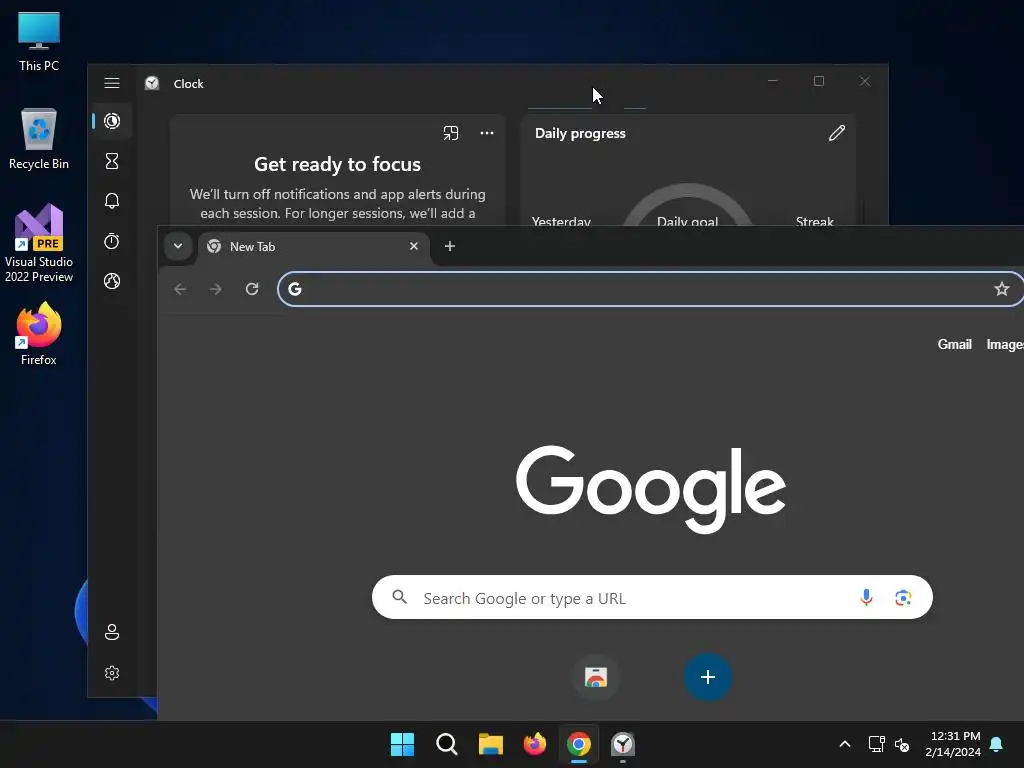Viewport: 1024px width, 768px height.
Task: Show hidden tray icons chevron
Action: click(844, 744)
